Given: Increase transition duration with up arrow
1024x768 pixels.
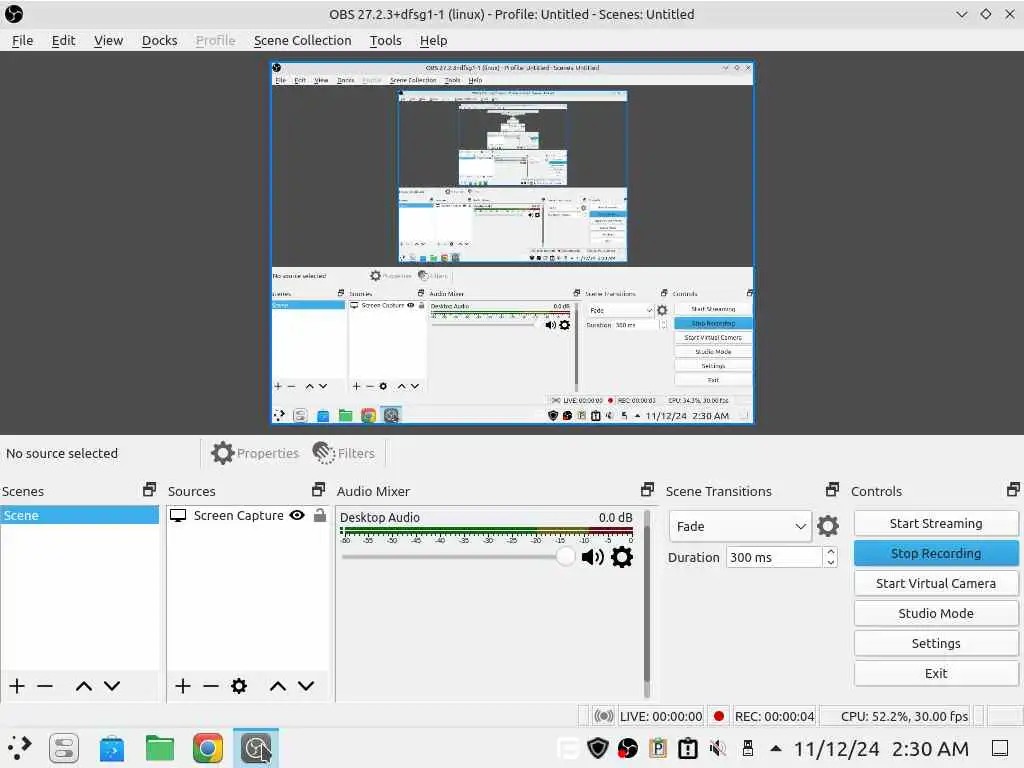Looking at the screenshot, I should [x=831, y=552].
